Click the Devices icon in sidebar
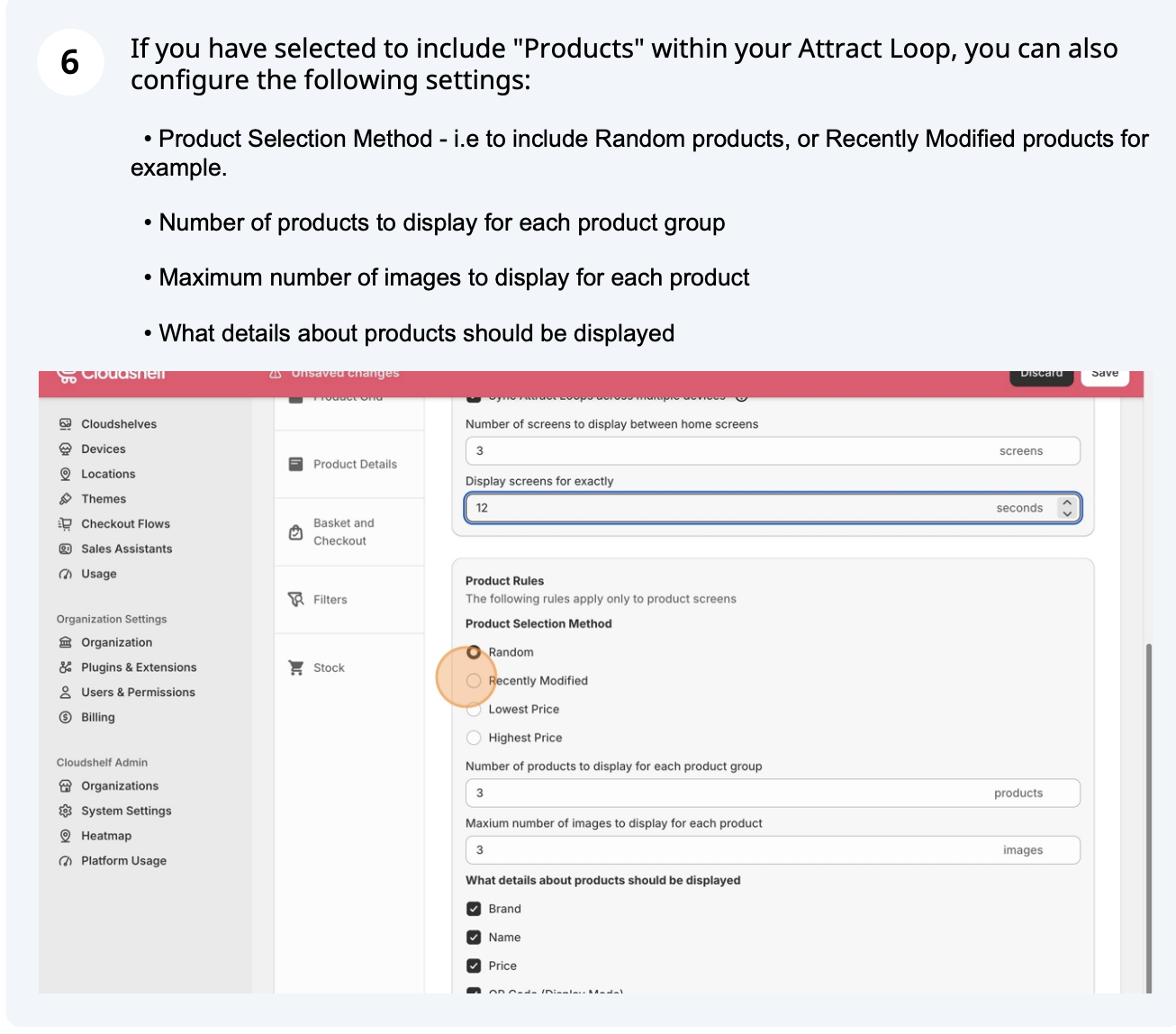Viewport: 1176px width, 1034px height. pyautogui.click(x=65, y=449)
